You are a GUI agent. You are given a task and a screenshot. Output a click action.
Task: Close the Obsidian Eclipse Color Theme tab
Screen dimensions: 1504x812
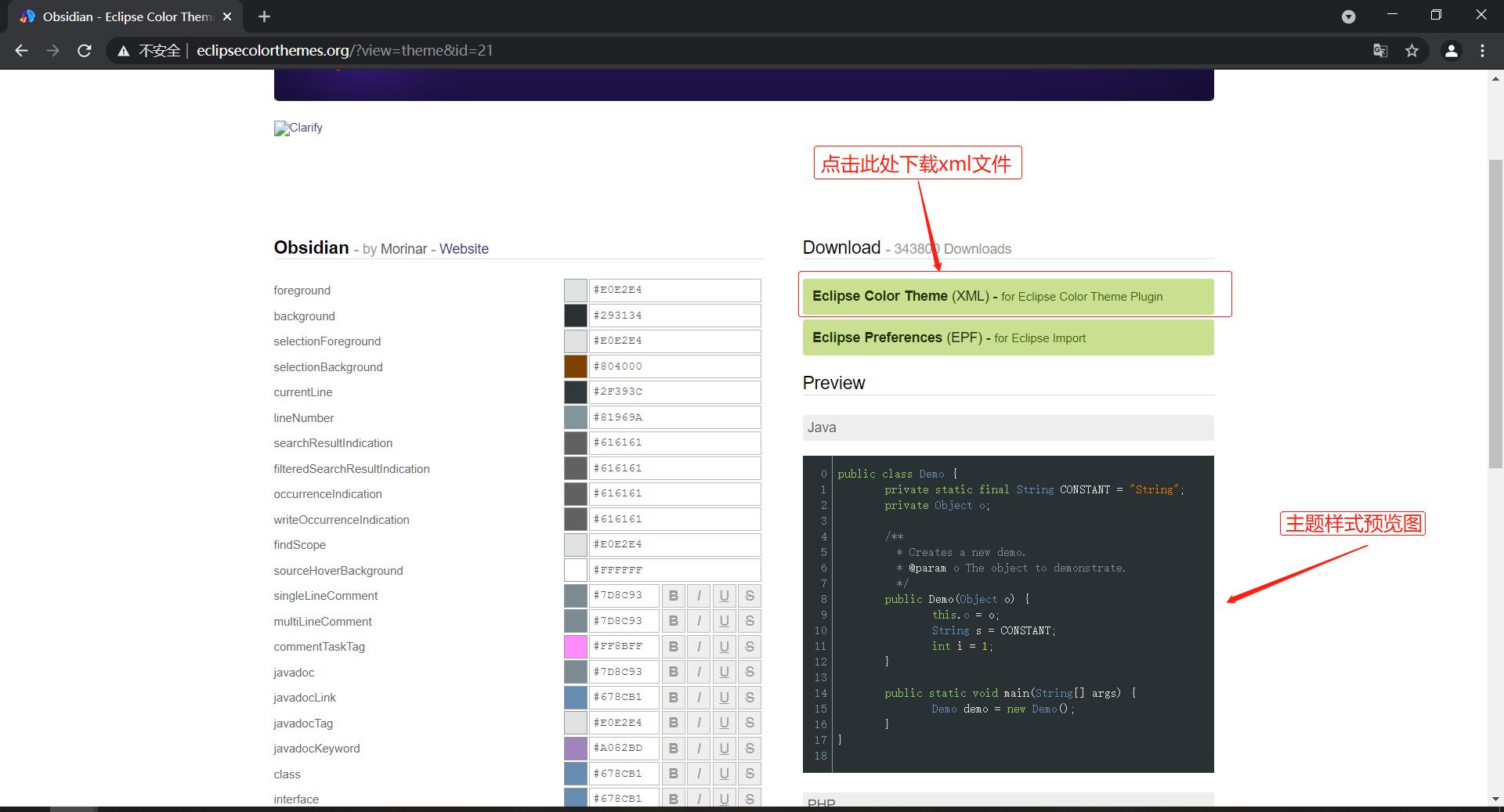[x=227, y=16]
